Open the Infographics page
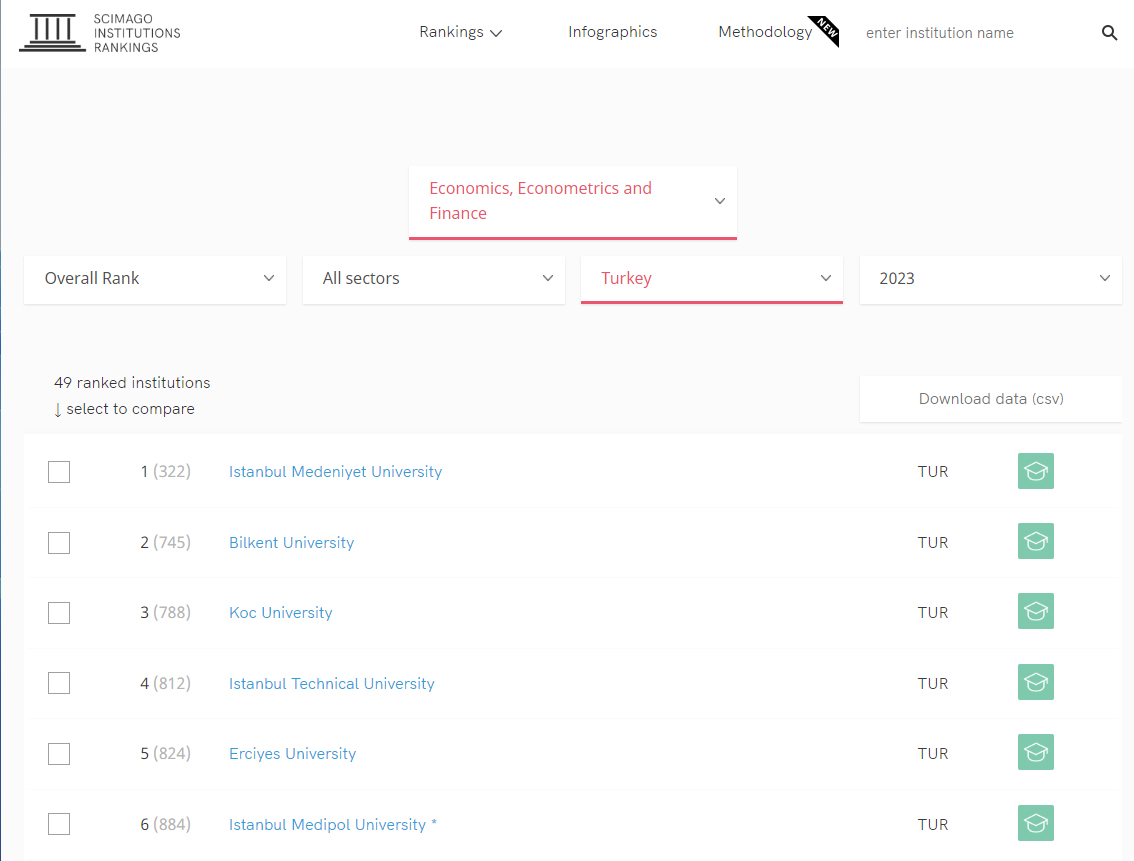Screen dimensions: 1134x861 [613, 32]
